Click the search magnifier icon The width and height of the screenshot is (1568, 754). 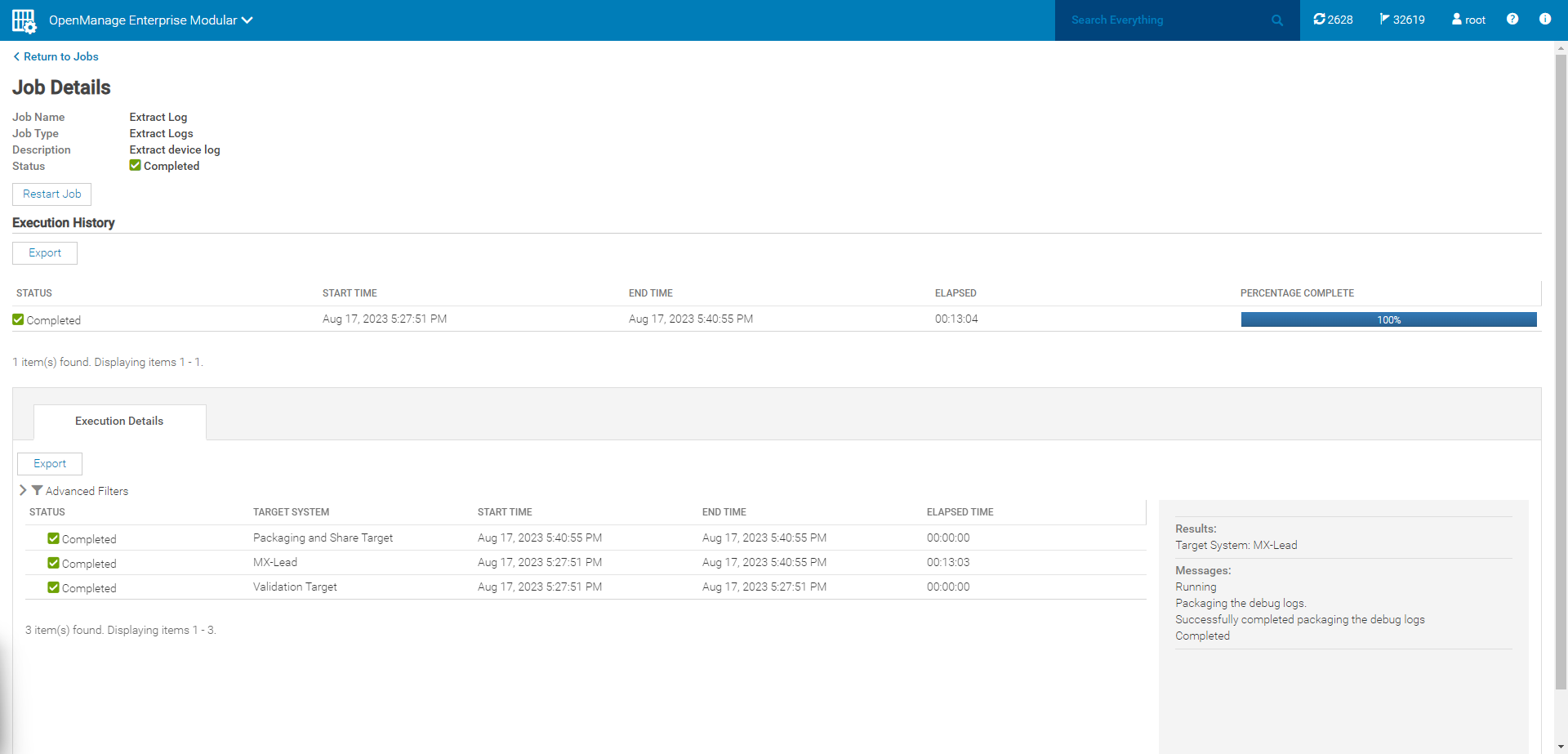coord(1276,20)
